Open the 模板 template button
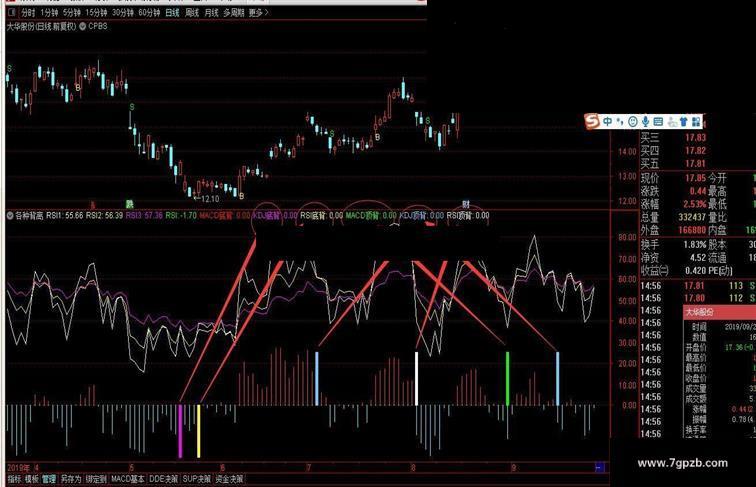The image size is (756, 487). [x=31, y=479]
